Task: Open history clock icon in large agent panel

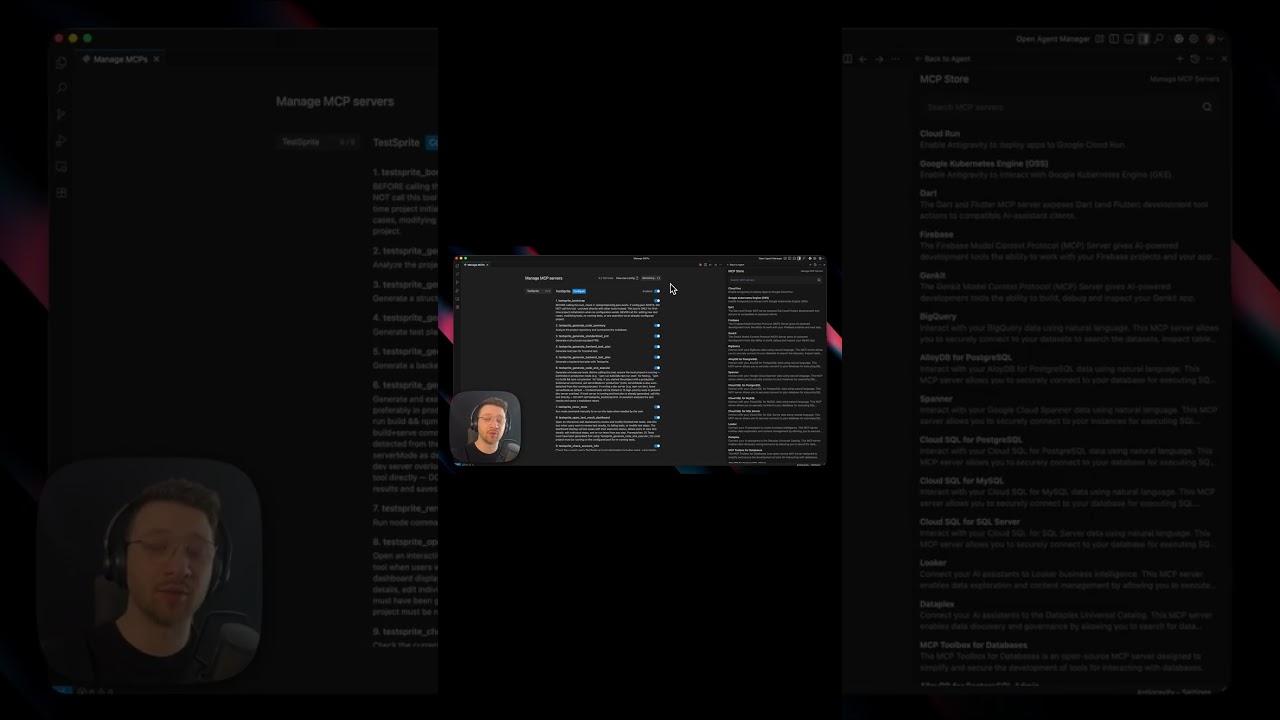Action: [1195, 59]
